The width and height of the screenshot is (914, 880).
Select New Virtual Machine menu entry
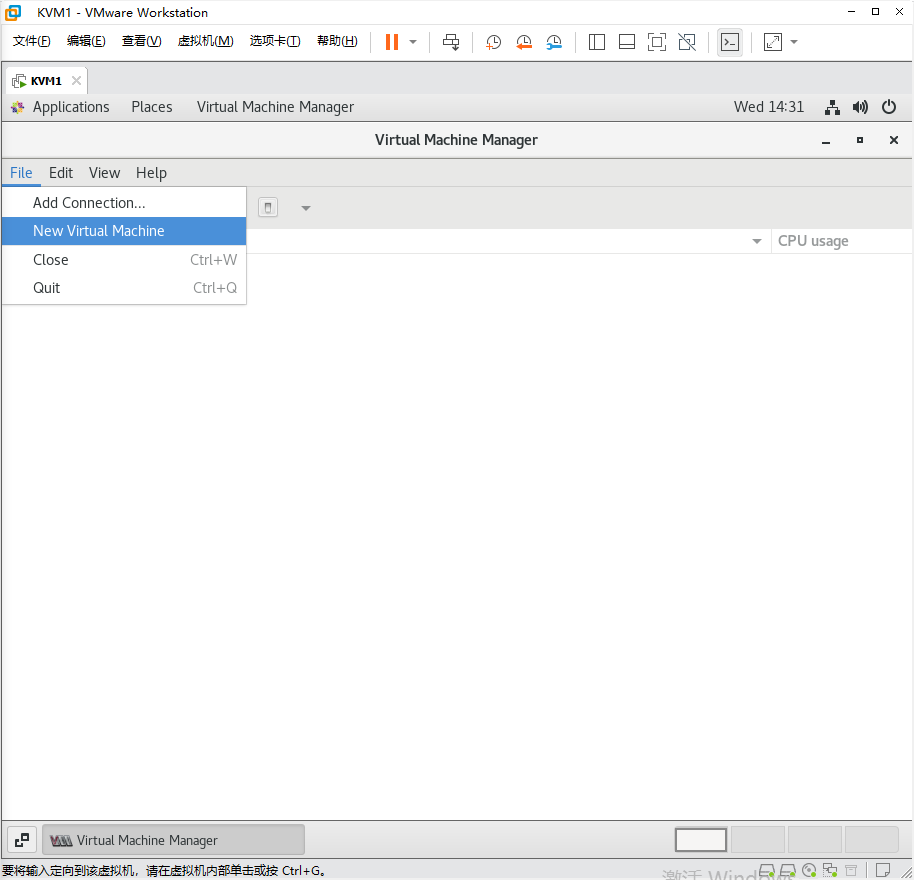124,231
